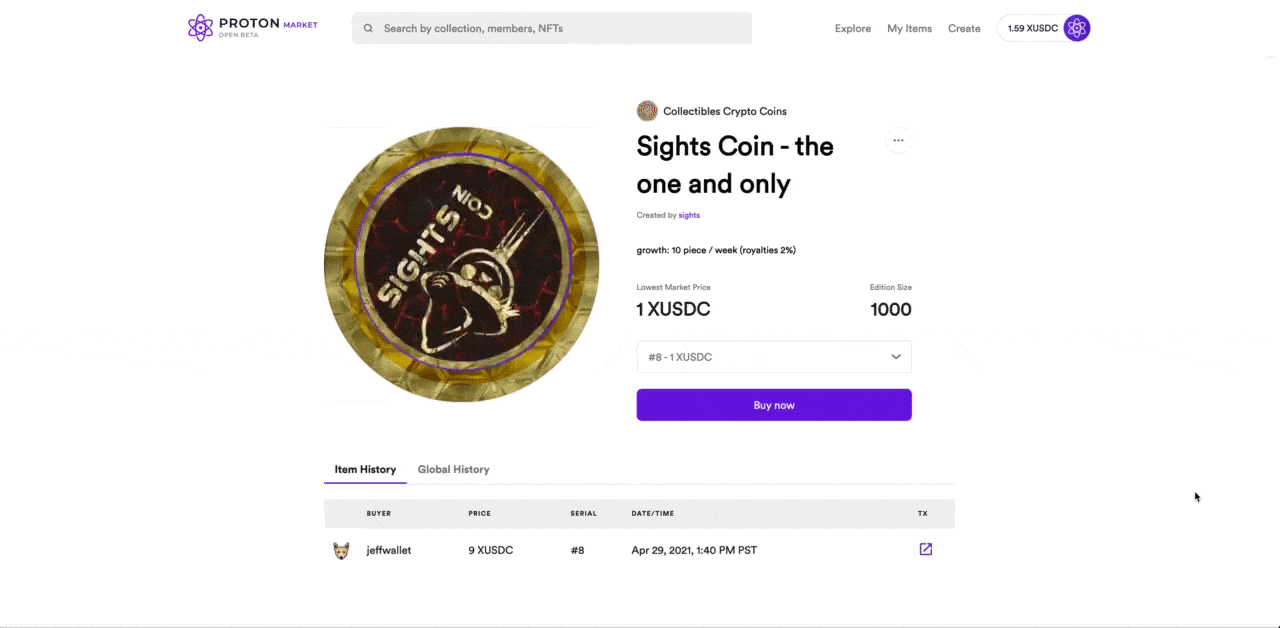Switch to the Global History tab

click(x=453, y=469)
